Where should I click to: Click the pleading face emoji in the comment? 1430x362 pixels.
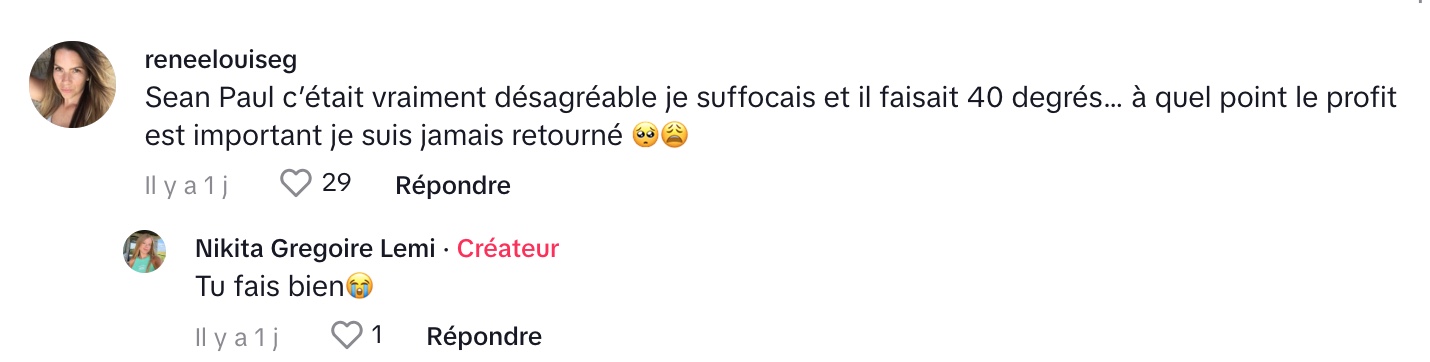[x=645, y=135]
